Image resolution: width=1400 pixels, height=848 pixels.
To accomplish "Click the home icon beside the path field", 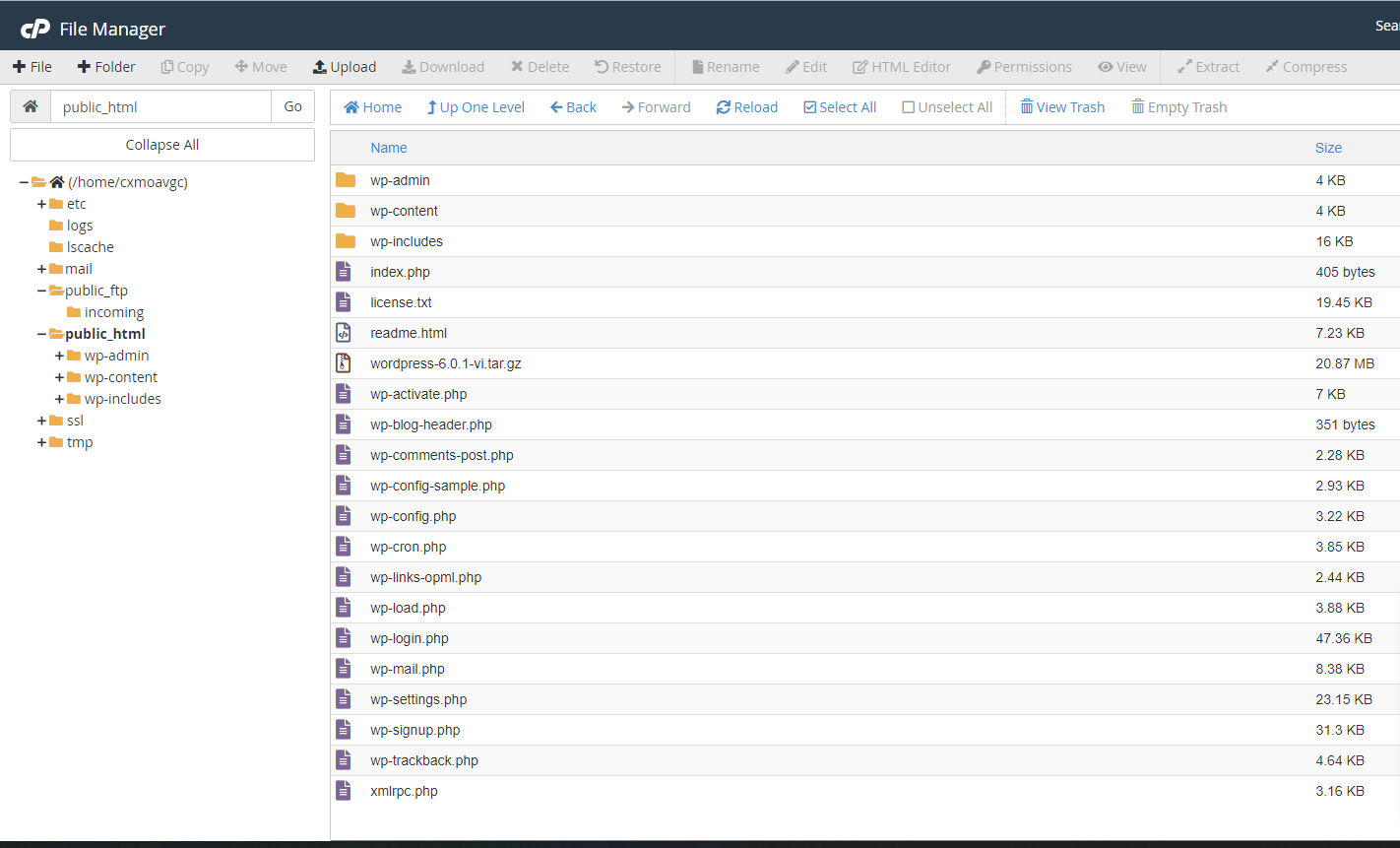I will pos(31,106).
